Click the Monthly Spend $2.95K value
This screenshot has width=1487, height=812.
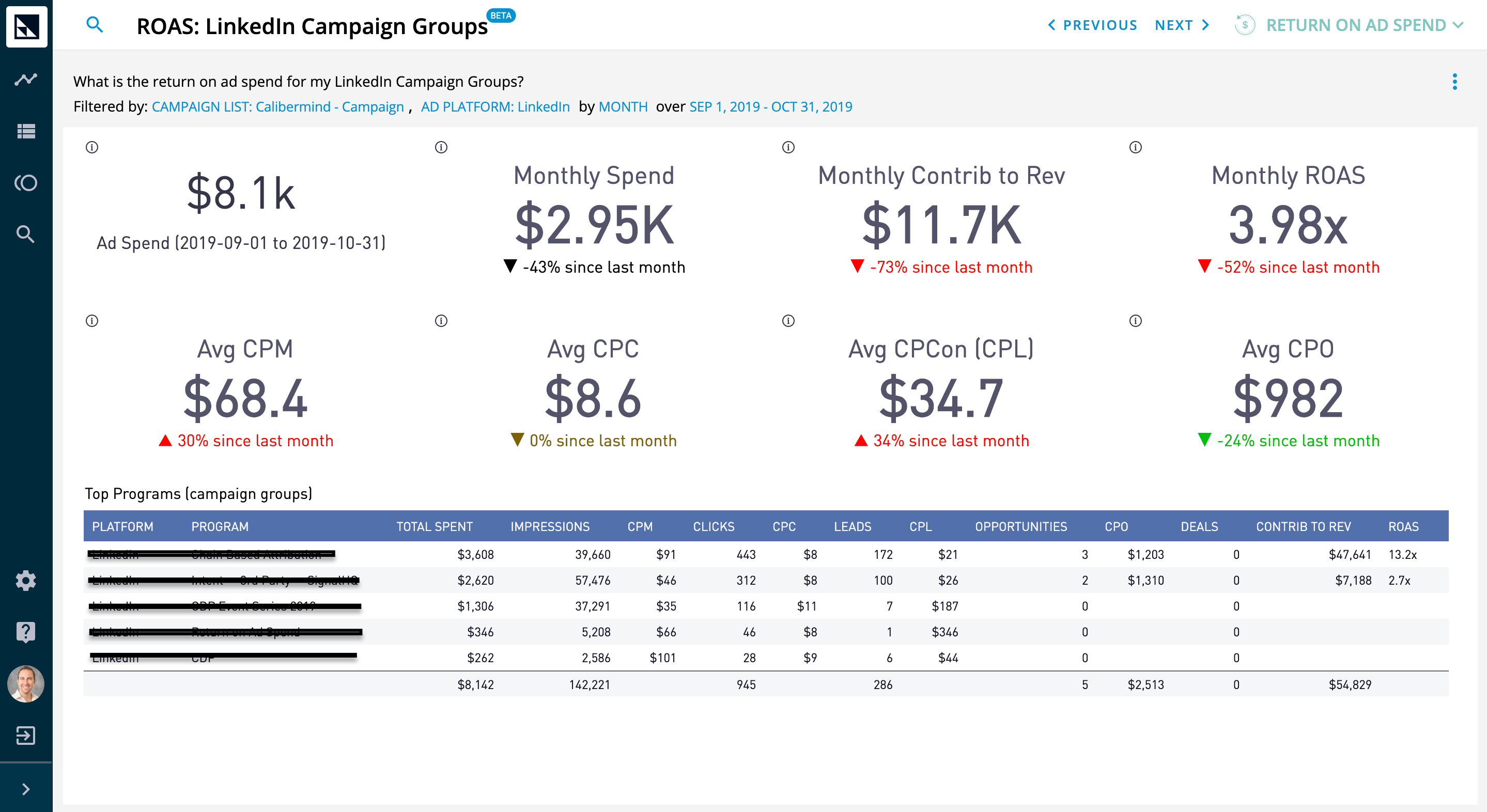[x=594, y=225]
